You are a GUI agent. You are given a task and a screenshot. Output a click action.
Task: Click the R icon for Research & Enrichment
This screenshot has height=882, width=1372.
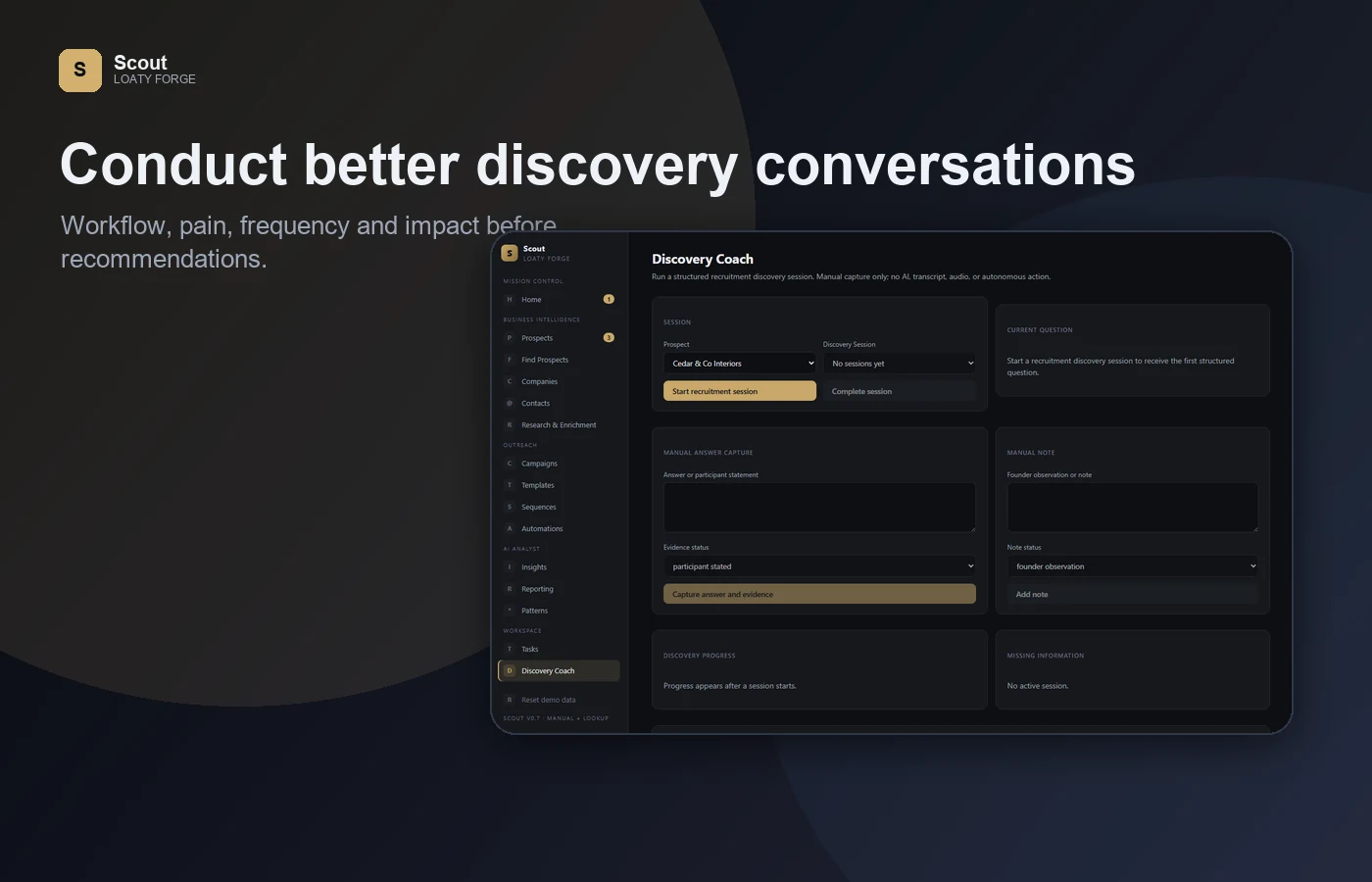coord(510,424)
